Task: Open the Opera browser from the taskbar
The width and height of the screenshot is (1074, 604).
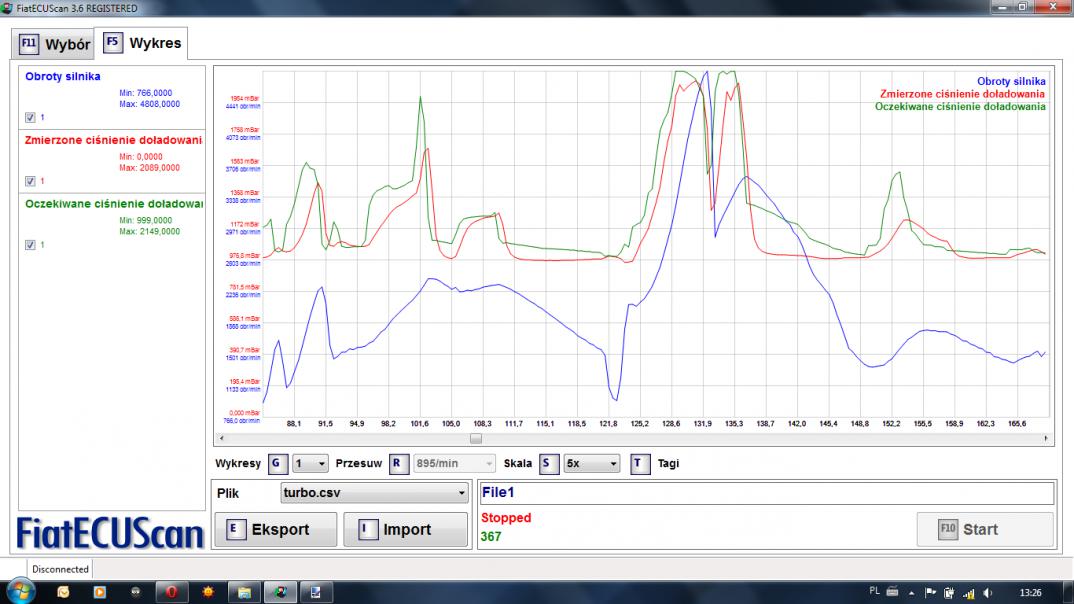Action: [171, 592]
